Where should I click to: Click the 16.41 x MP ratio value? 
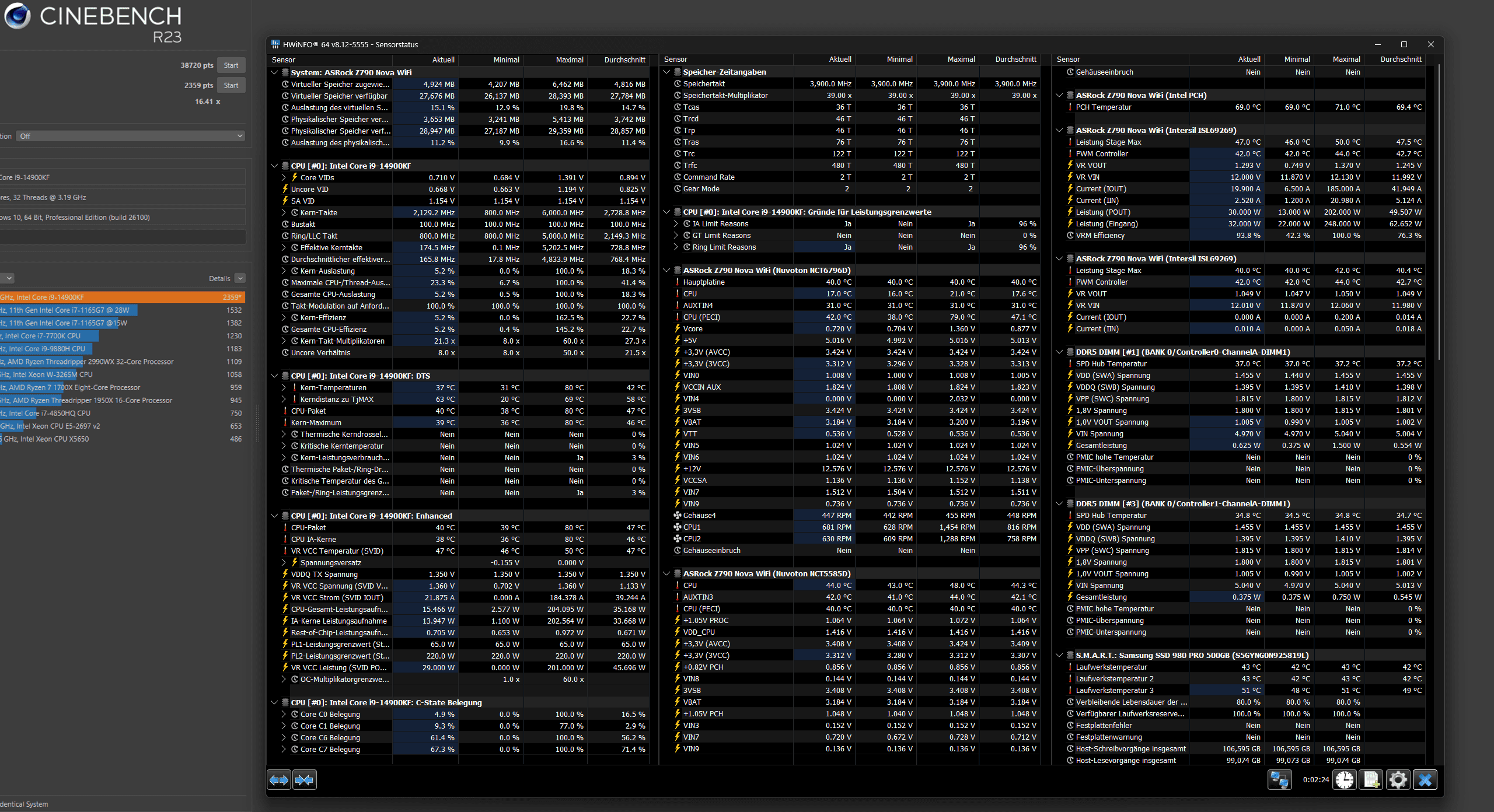point(207,101)
